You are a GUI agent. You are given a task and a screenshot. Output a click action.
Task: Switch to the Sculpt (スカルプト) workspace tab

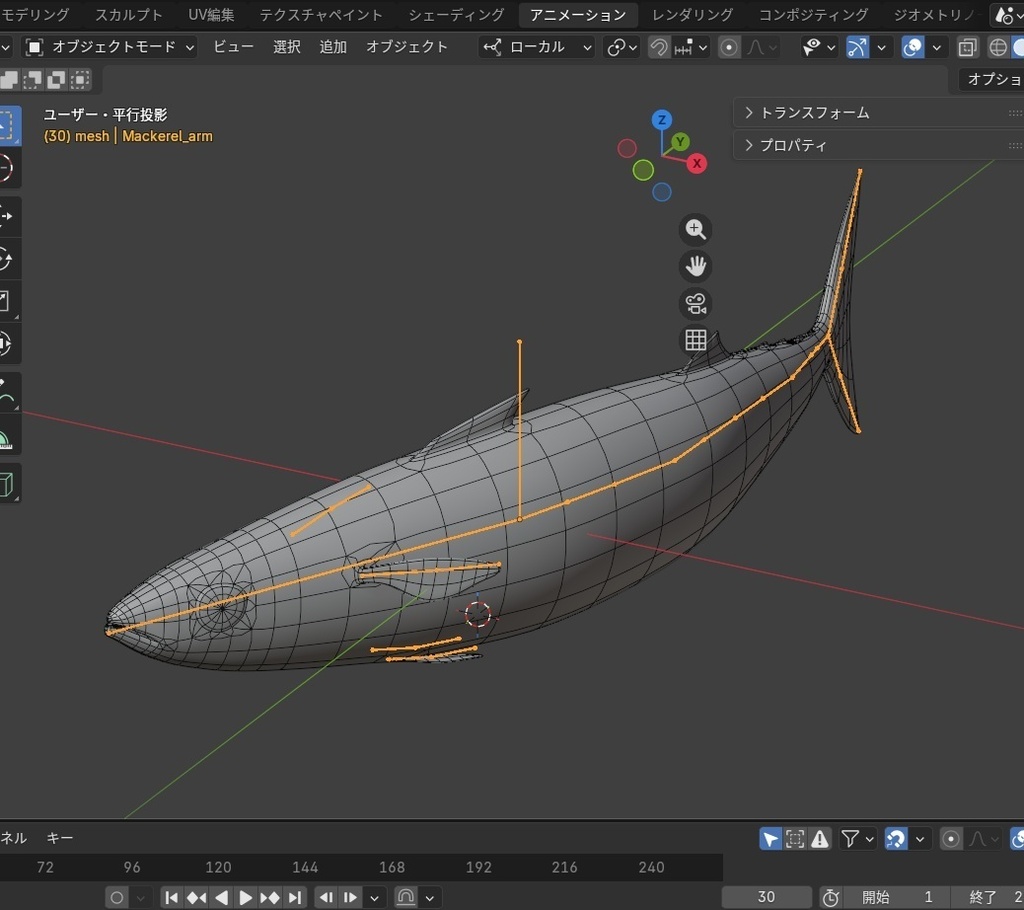click(128, 14)
